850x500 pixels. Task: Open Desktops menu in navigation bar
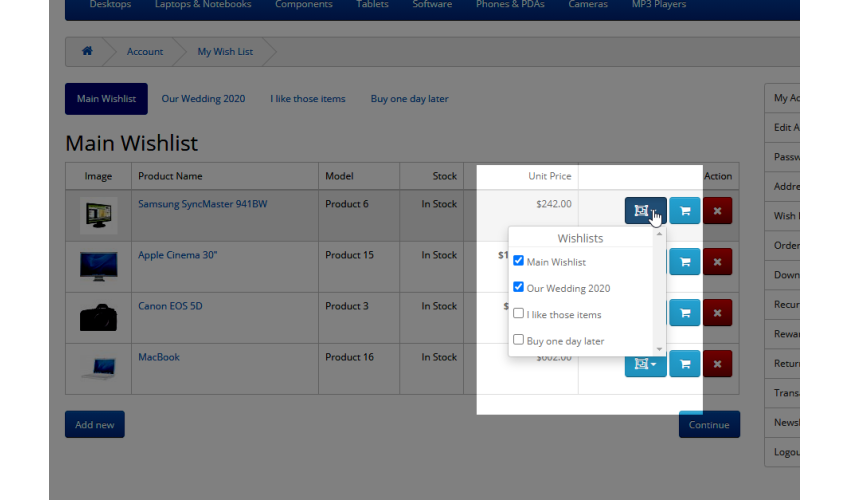110,5
